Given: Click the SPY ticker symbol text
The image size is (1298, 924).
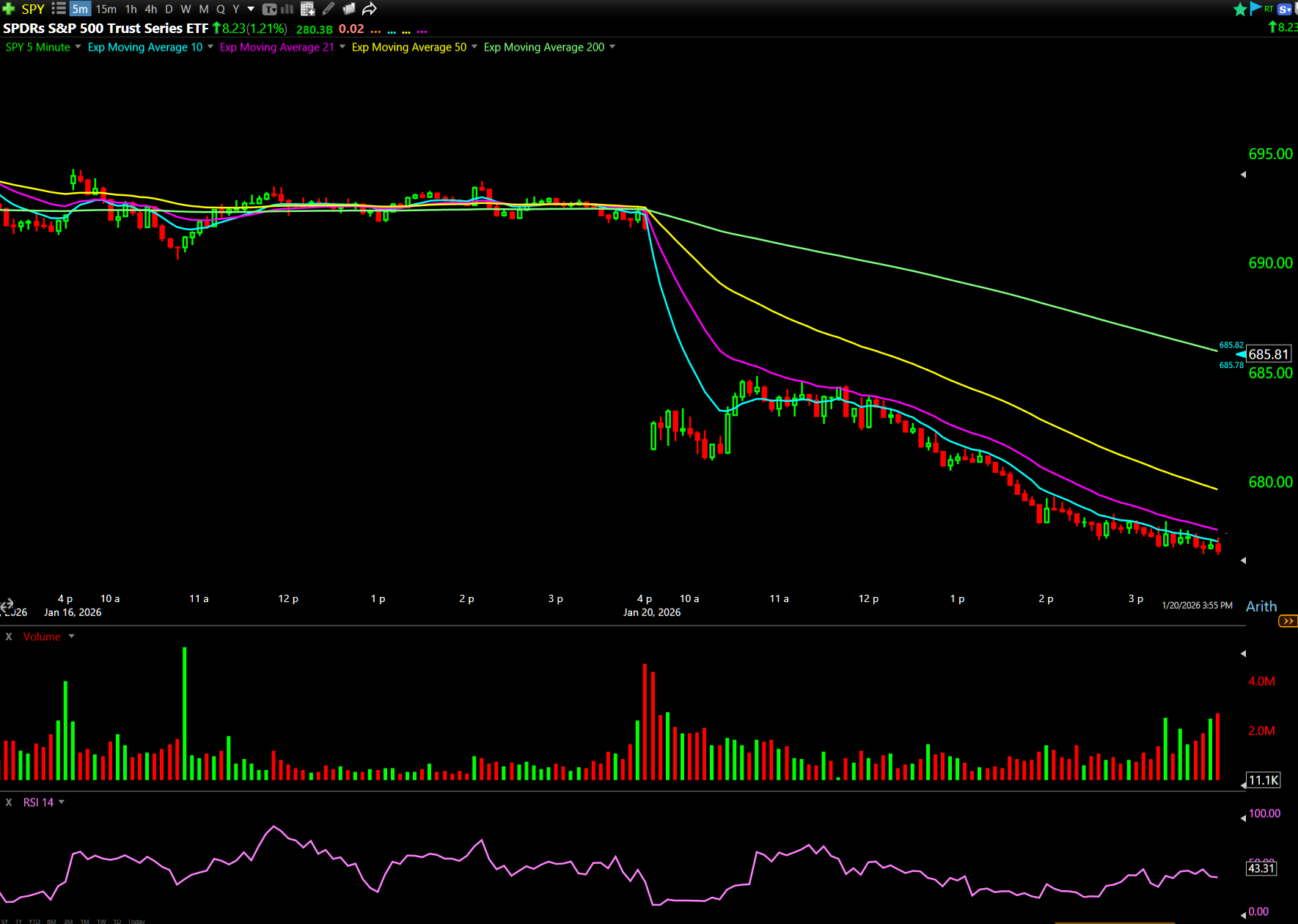Looking at the screenshot, I should click(x=33, y=9).
